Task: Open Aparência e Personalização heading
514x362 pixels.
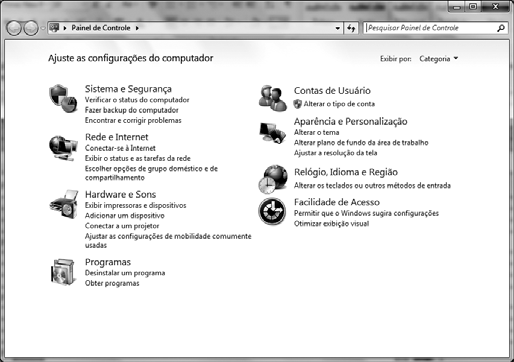Action: tap(350, 121)
